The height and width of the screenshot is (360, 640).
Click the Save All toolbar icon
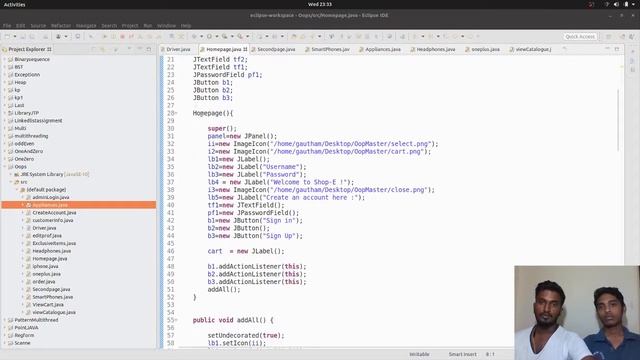coord(32,36)
